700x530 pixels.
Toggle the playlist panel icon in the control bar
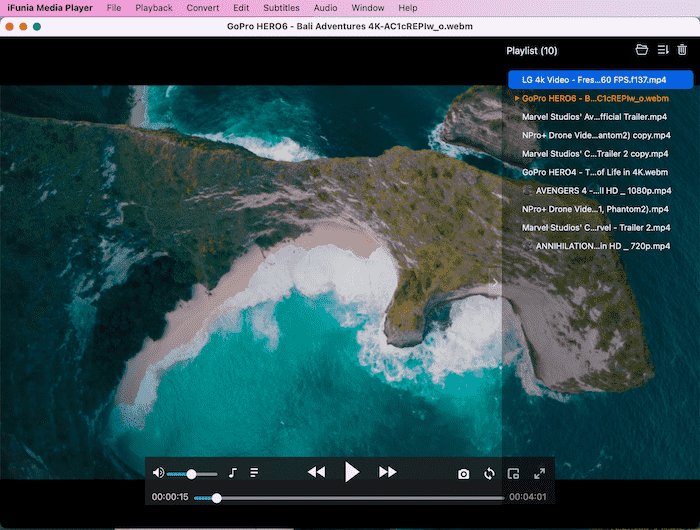click(254, 473)
